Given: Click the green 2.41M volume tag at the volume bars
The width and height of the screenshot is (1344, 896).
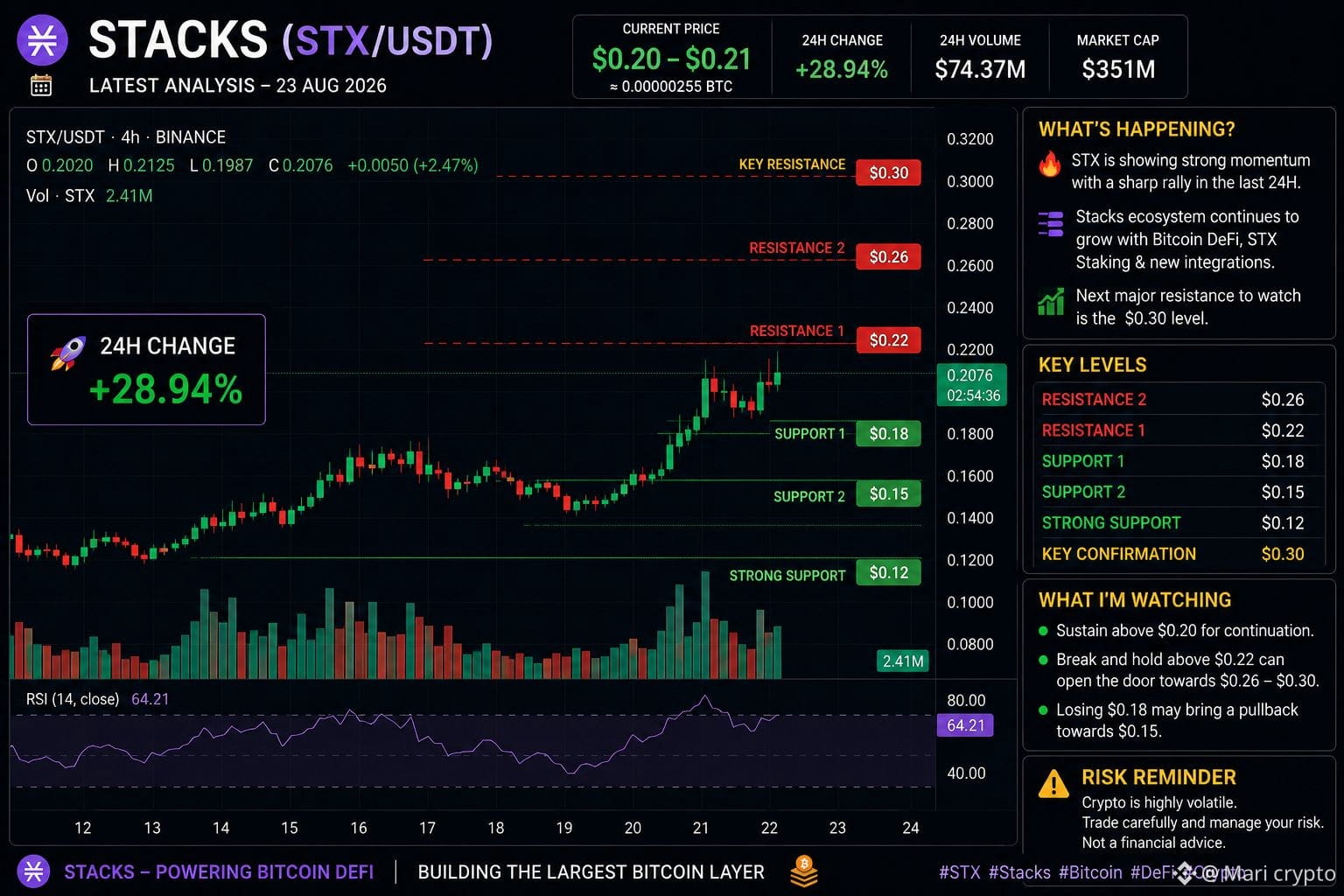Looking at the screenshot, I should pos(902,661).
